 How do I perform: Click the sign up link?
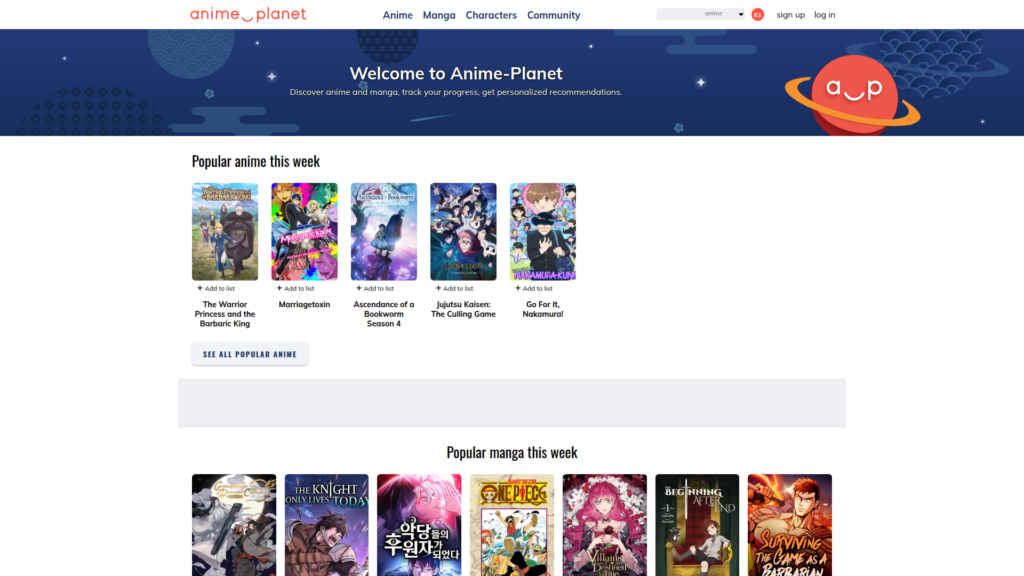(790, 15)
